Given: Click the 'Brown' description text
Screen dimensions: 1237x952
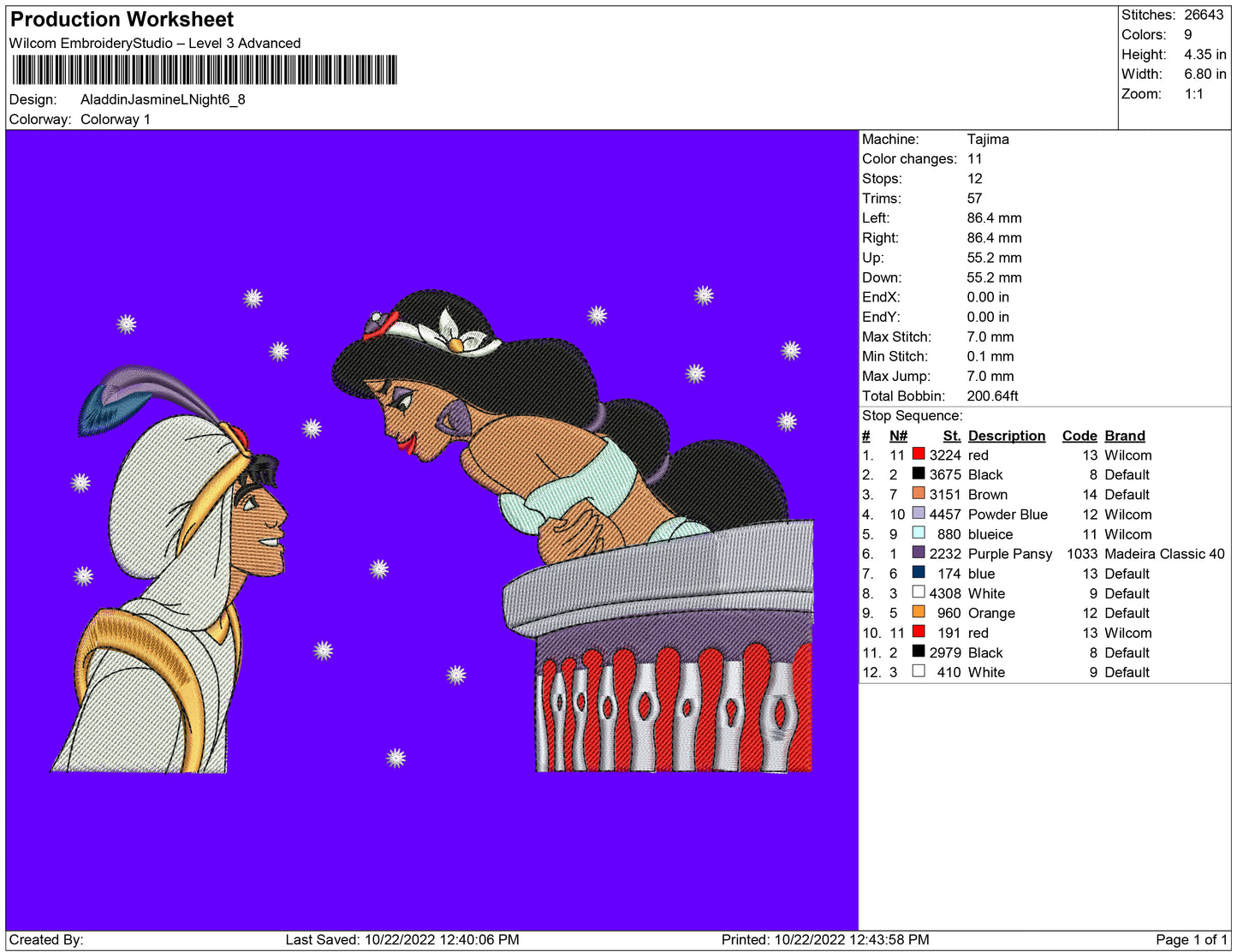Looking at the screenshot, I should [988, 494].
